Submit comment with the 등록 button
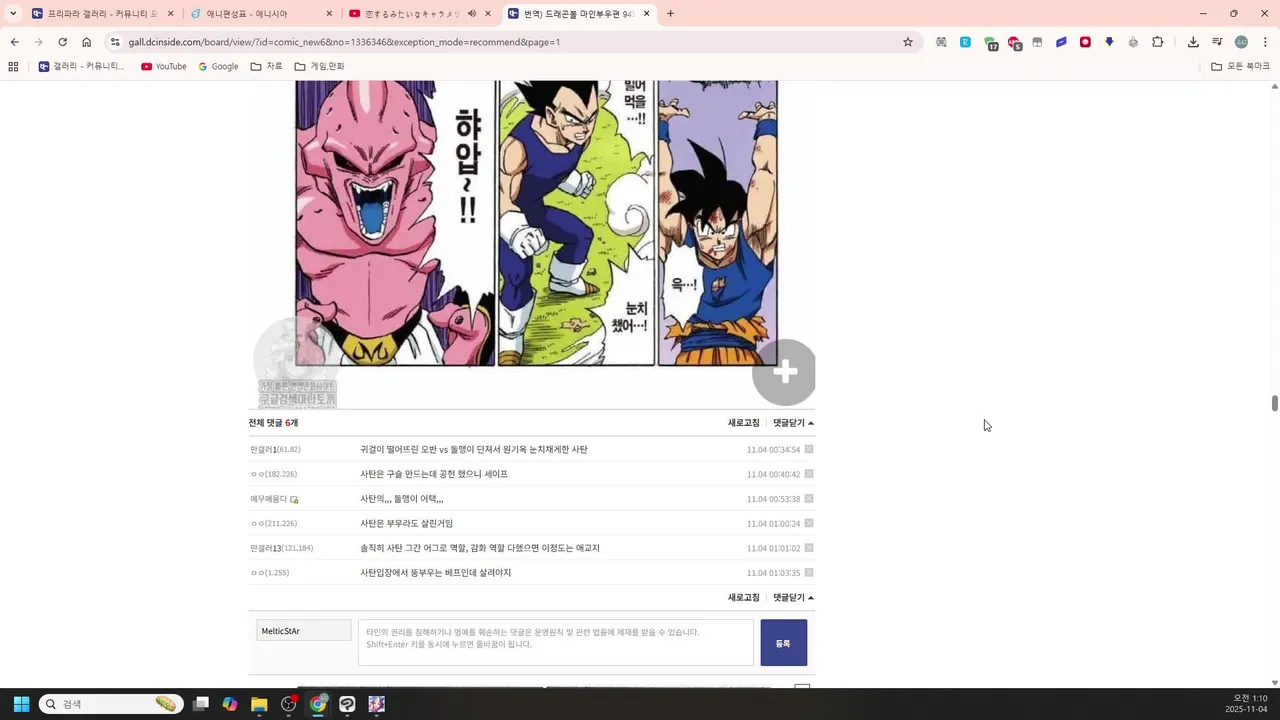Viewport: 1280px width, 720px height. (x=783, y=643)
